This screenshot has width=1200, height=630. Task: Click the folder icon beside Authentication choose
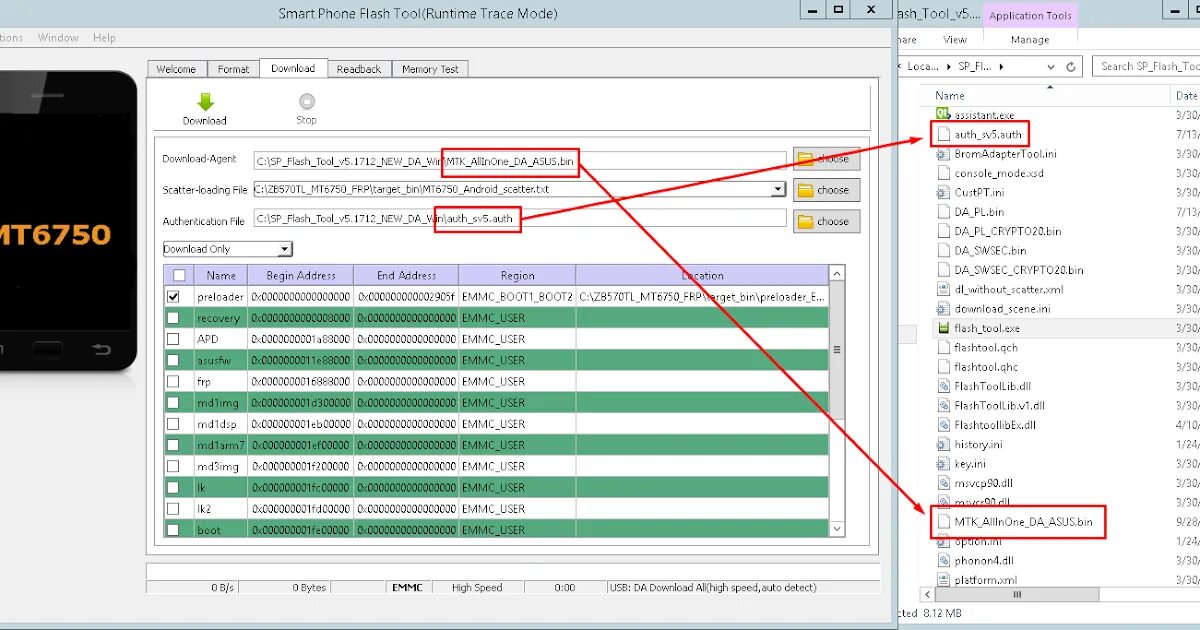(x=805, y=221)
